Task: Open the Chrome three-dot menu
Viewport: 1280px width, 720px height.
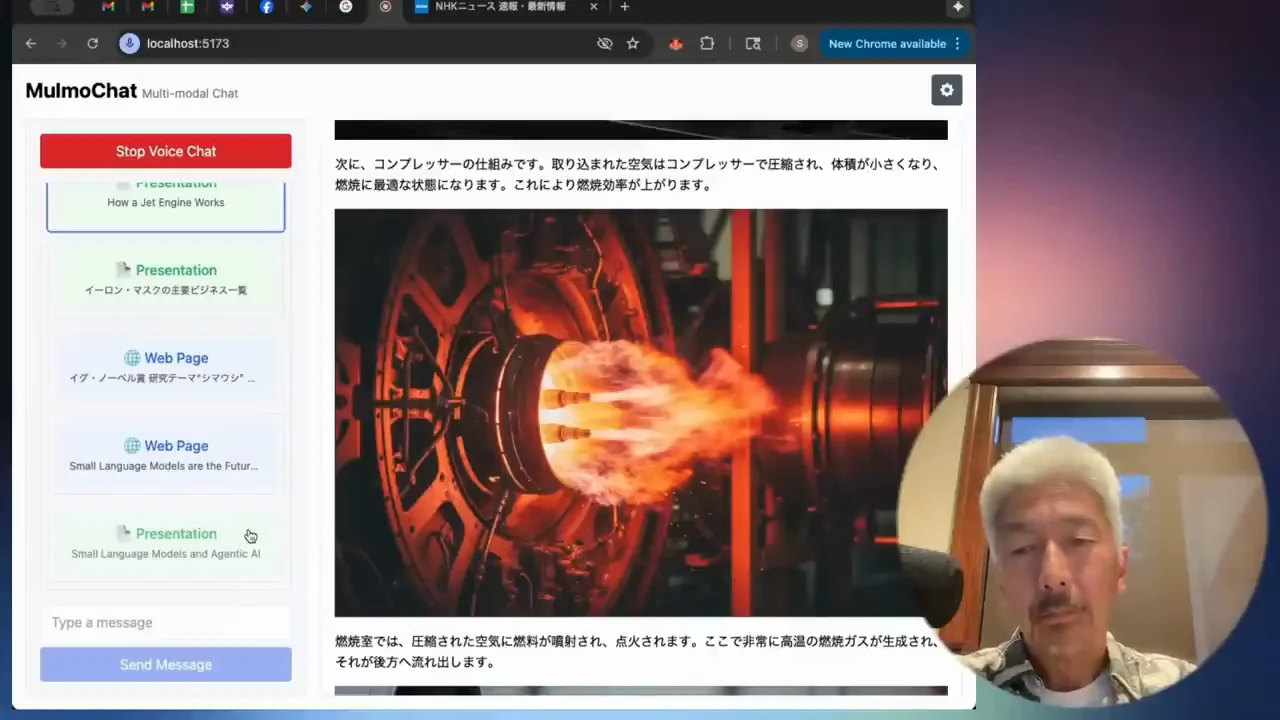Action: [957, 43]
